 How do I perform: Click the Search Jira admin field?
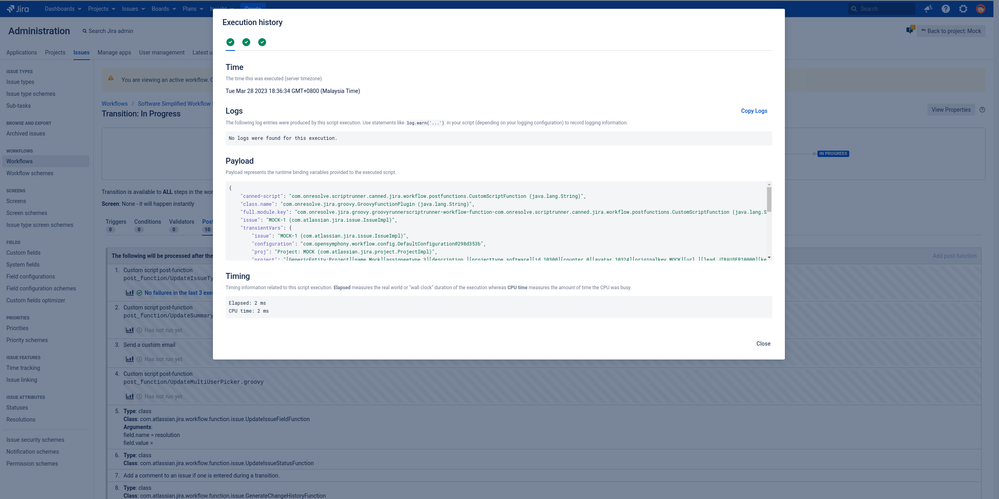coord(108,31)
